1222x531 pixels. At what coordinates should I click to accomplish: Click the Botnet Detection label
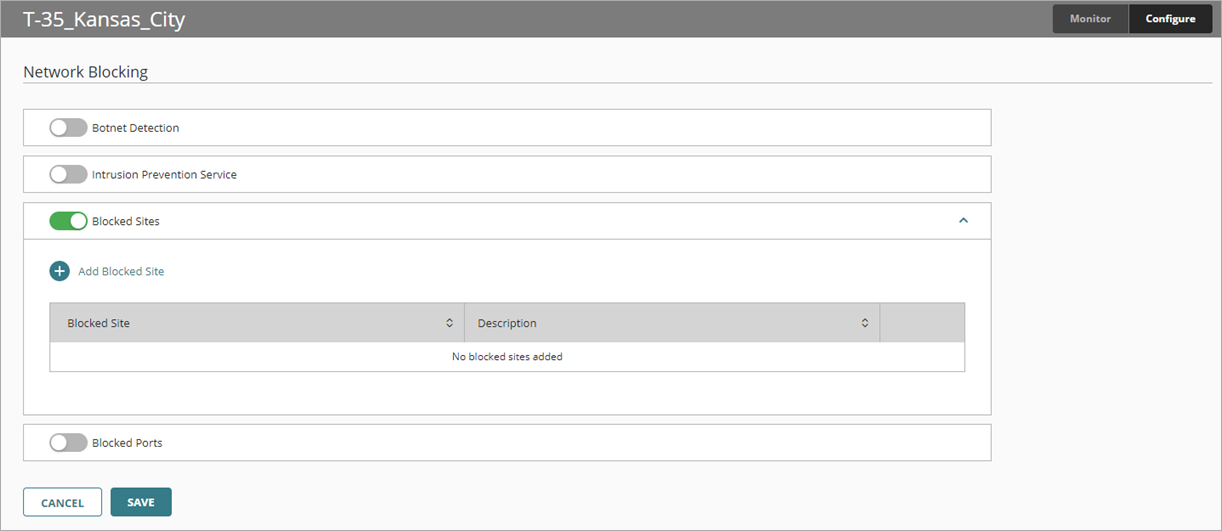point(136,128)
